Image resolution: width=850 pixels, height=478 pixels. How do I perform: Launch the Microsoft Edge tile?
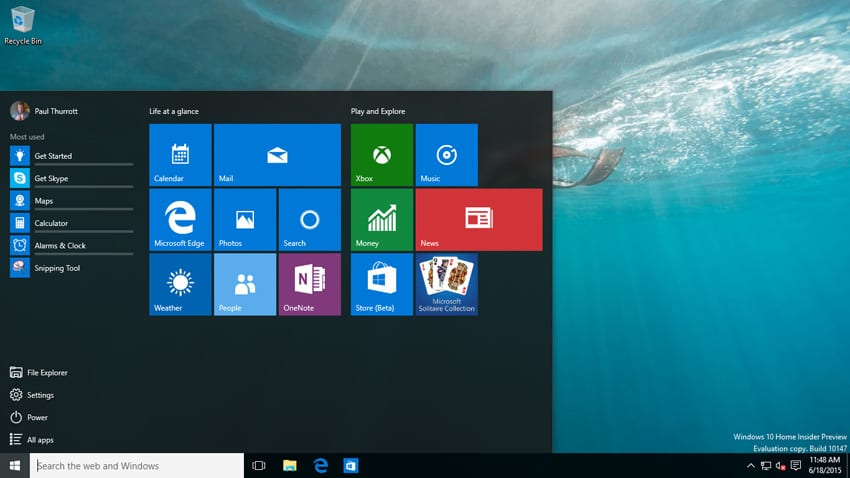pos(180,219)
